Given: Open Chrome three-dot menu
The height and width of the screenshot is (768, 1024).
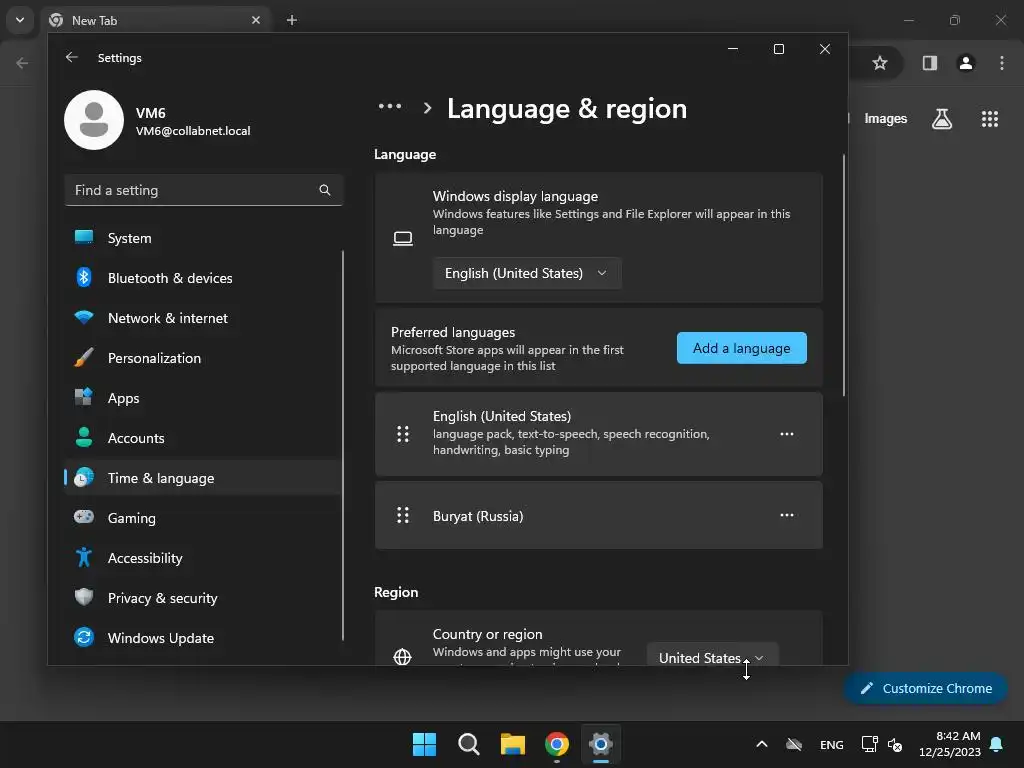Looking at the screenshot, I should click(1002, 63).
